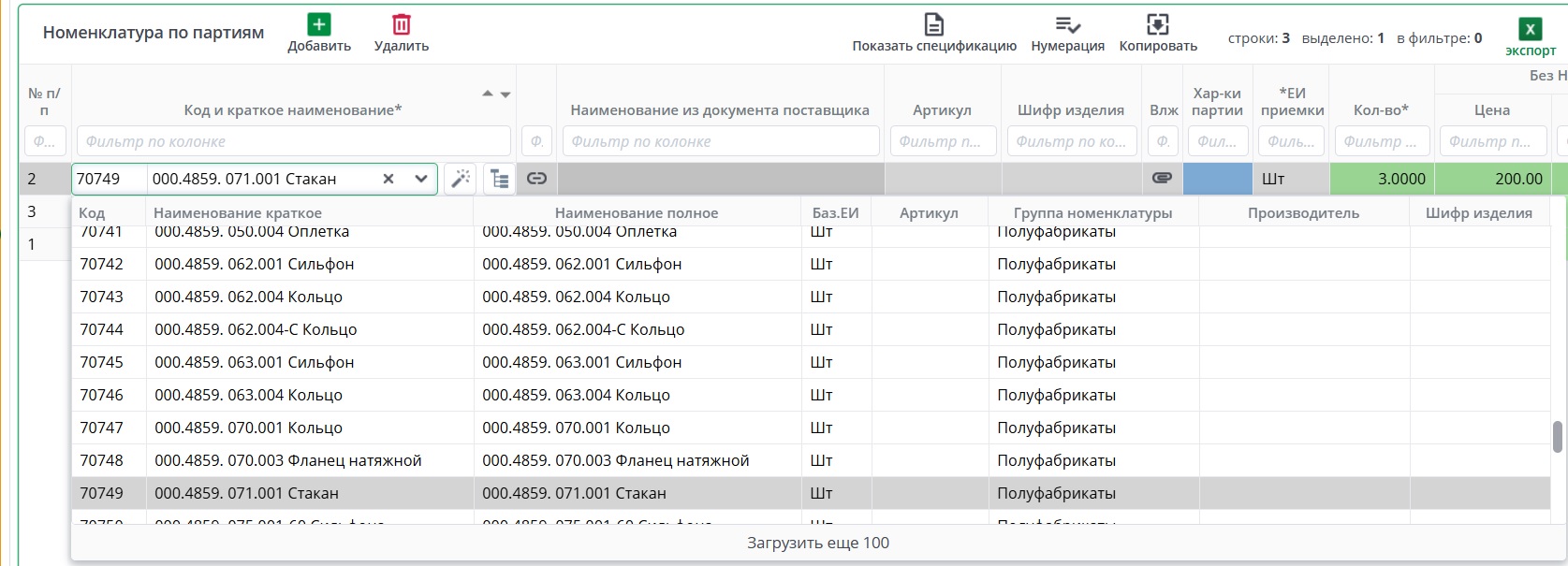Screen dimensions: 1568x566
Task: Sort code column ascending with up arrow
Action: point(487,94)
